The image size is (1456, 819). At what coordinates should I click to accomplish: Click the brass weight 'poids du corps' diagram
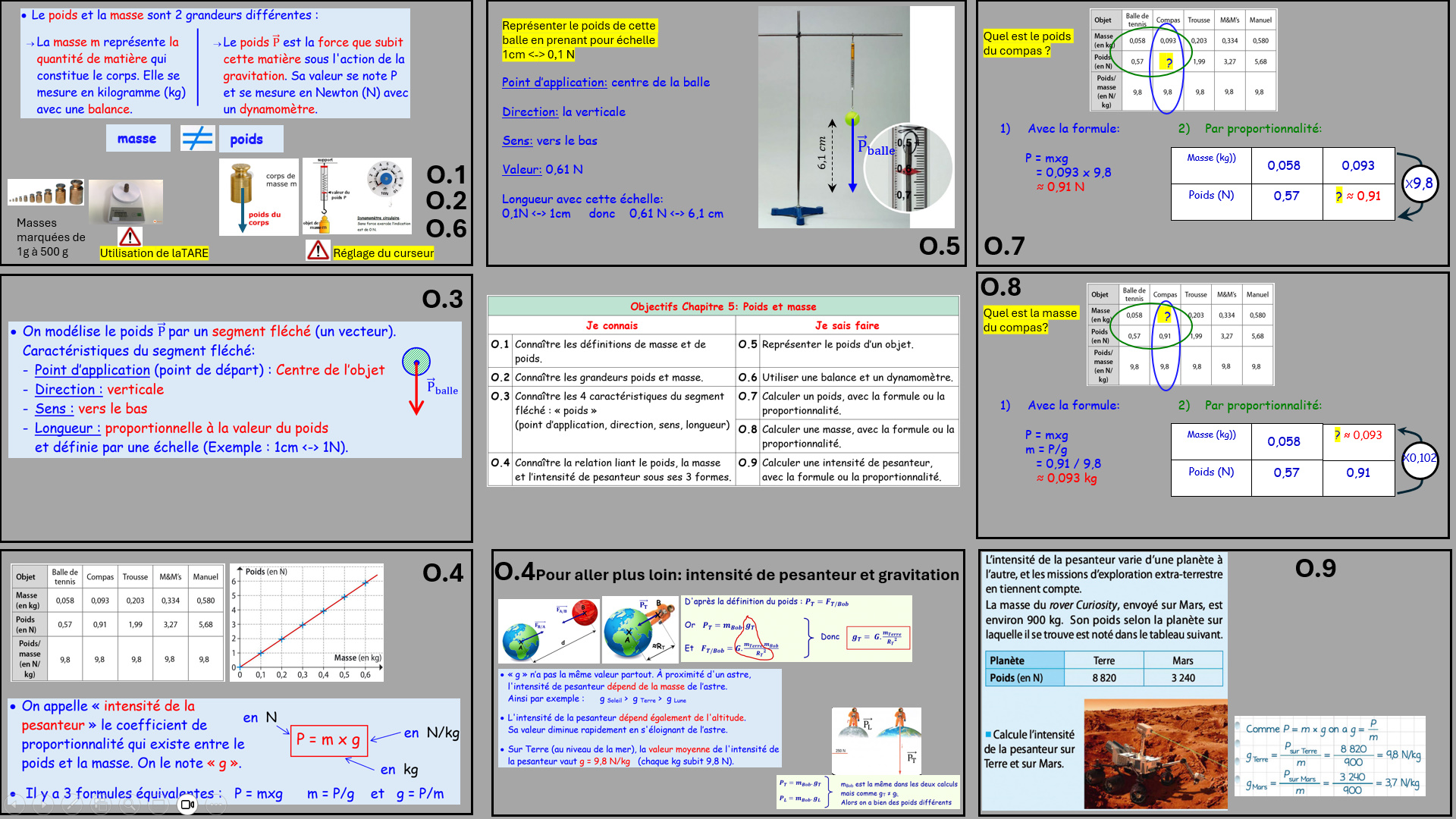coord(259,196)
